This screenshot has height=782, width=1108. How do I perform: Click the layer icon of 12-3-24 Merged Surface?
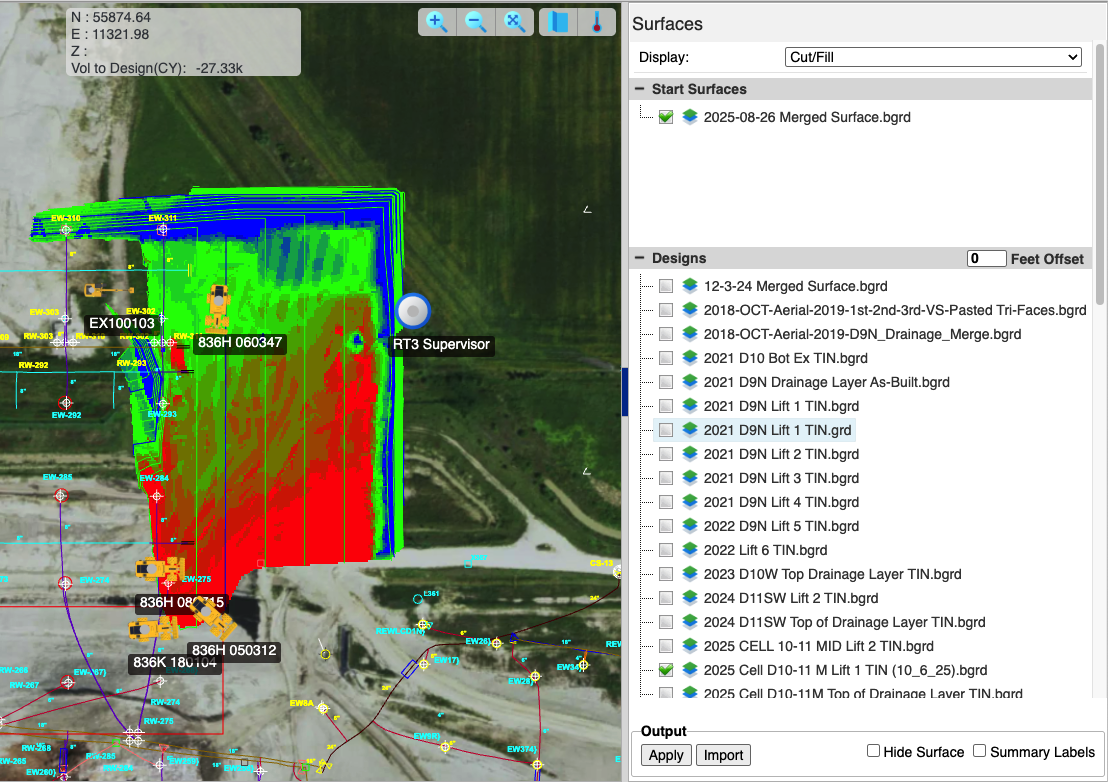[x=690, y=285]
